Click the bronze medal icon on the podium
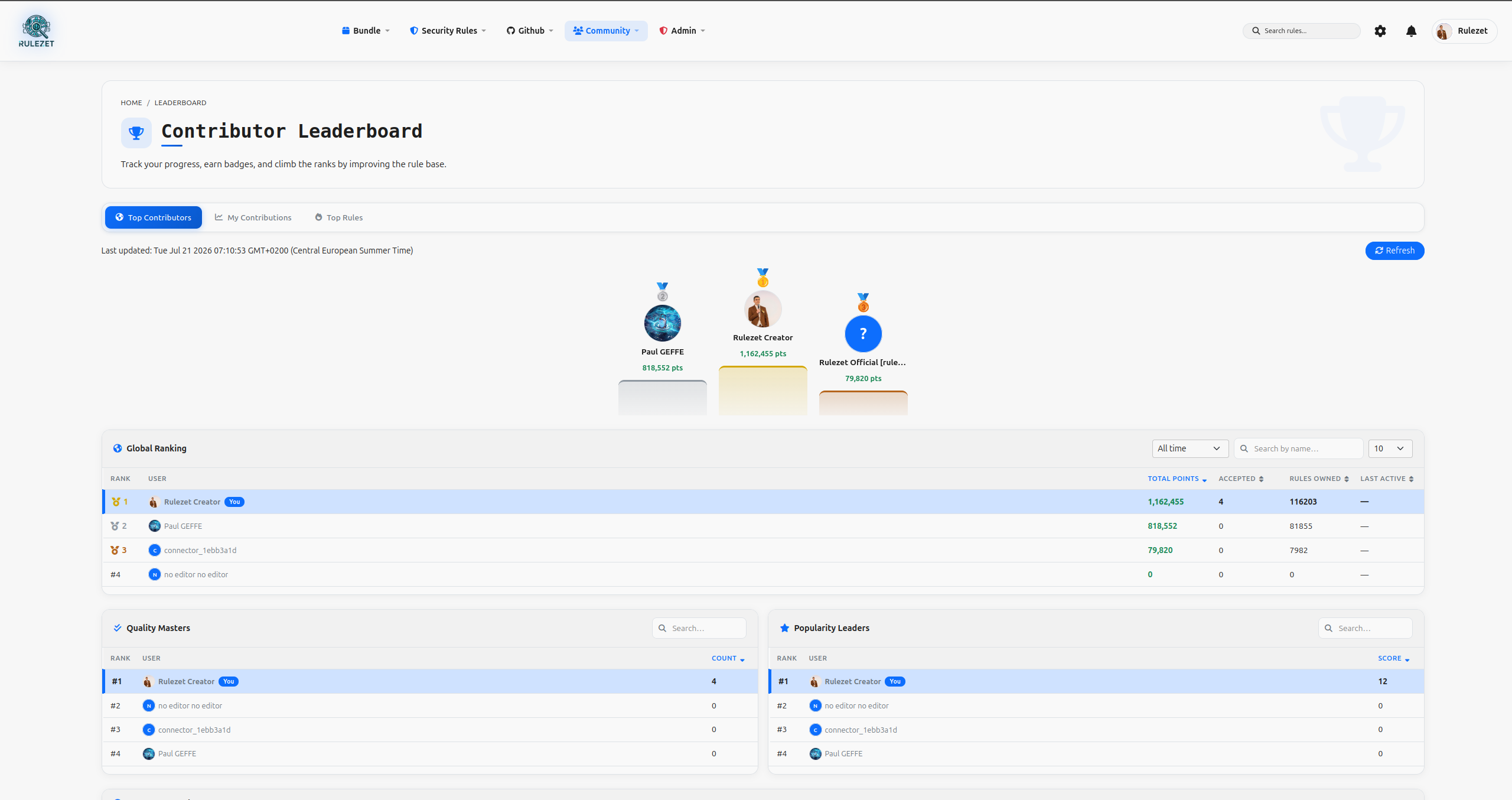The image size is (1512, 800). (863, 302)
